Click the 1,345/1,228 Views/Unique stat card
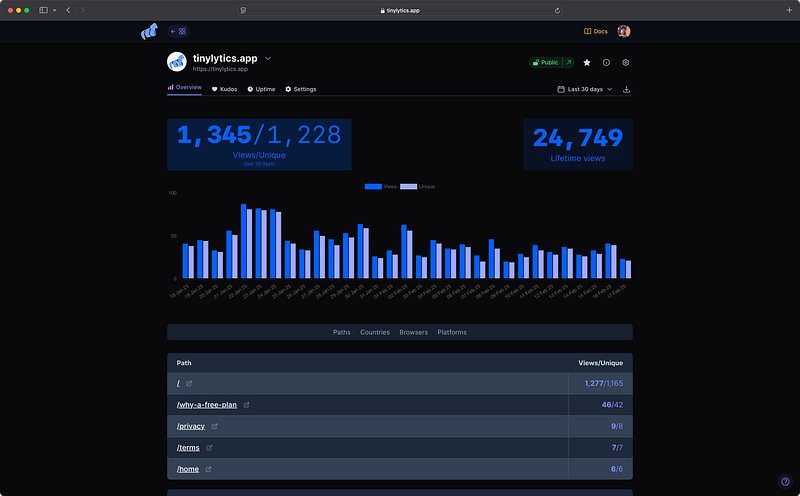 click(x=259, y=144)
